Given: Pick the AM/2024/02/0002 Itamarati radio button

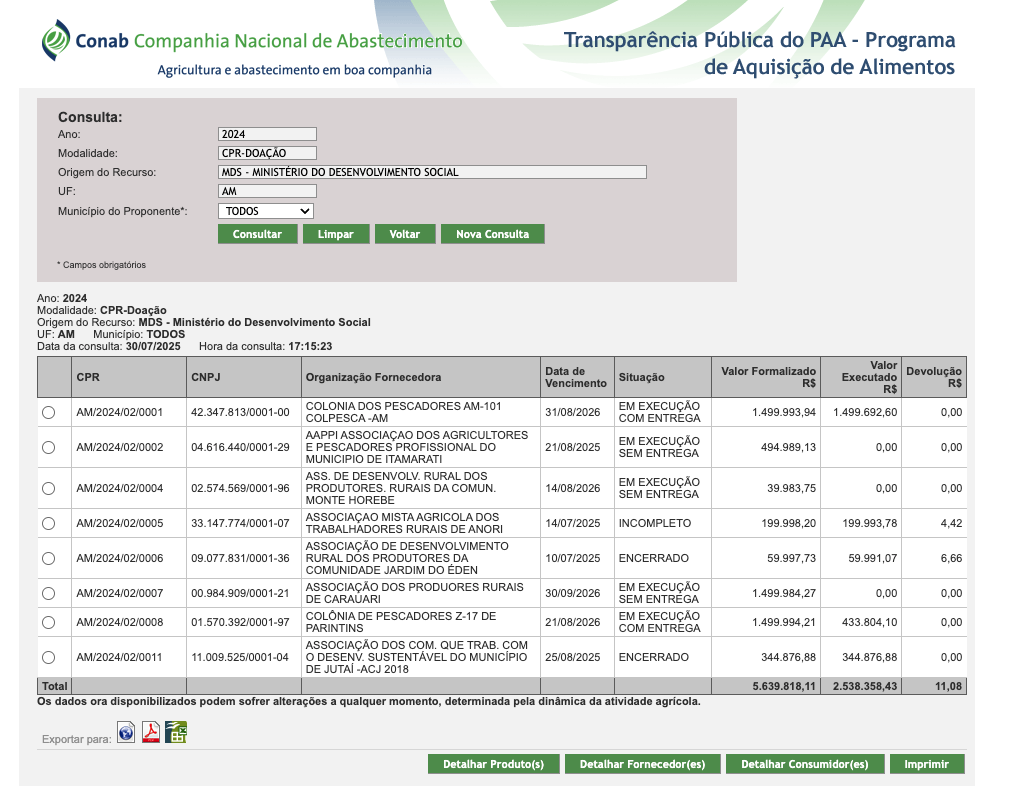Looking at the screenshot, I should [49, 447].
